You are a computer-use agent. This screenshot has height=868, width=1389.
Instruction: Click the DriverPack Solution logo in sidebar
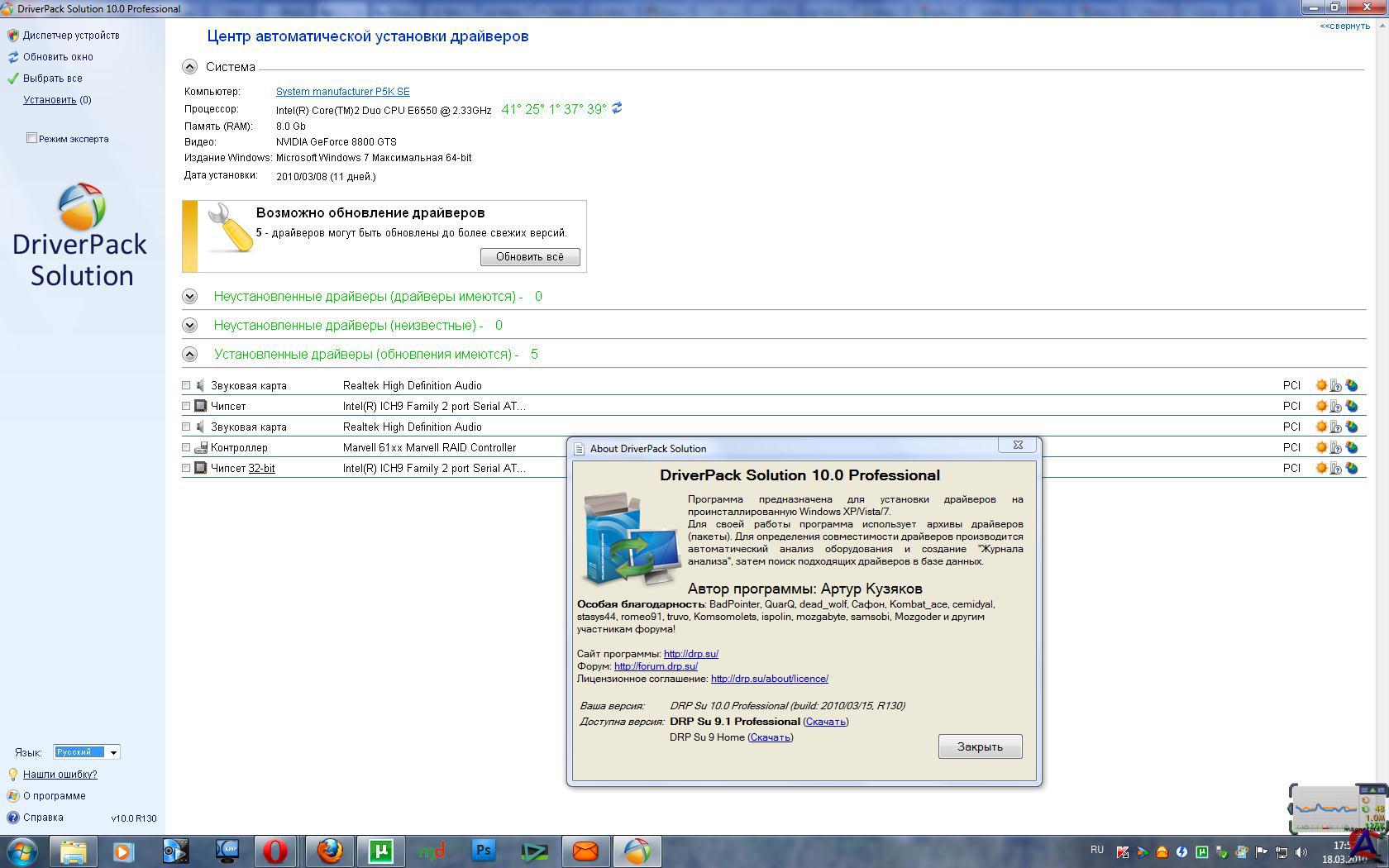coord(81,236)
